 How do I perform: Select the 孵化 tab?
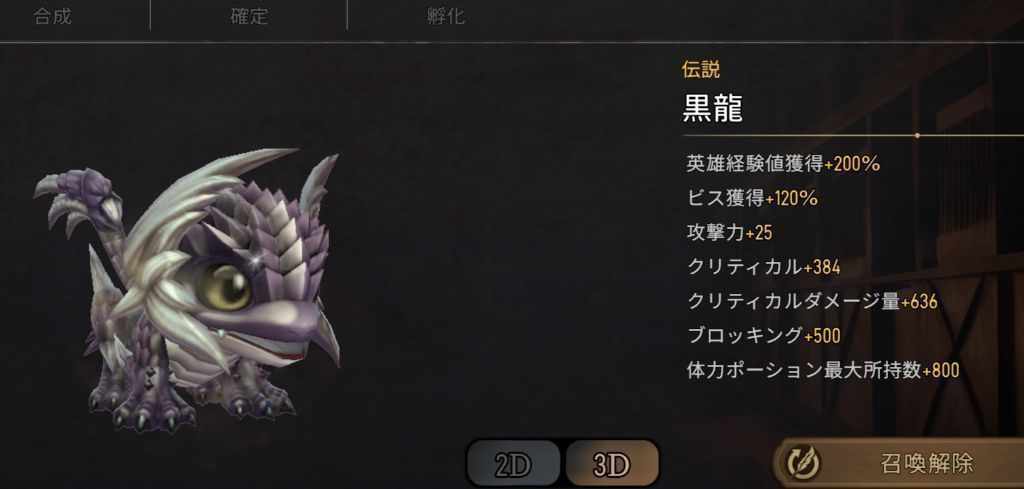tap(445, 16)
